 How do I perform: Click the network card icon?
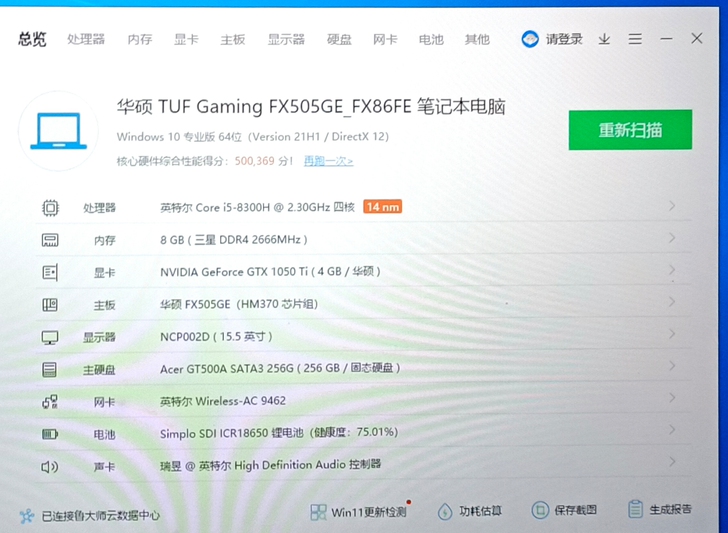coord(50,402)
